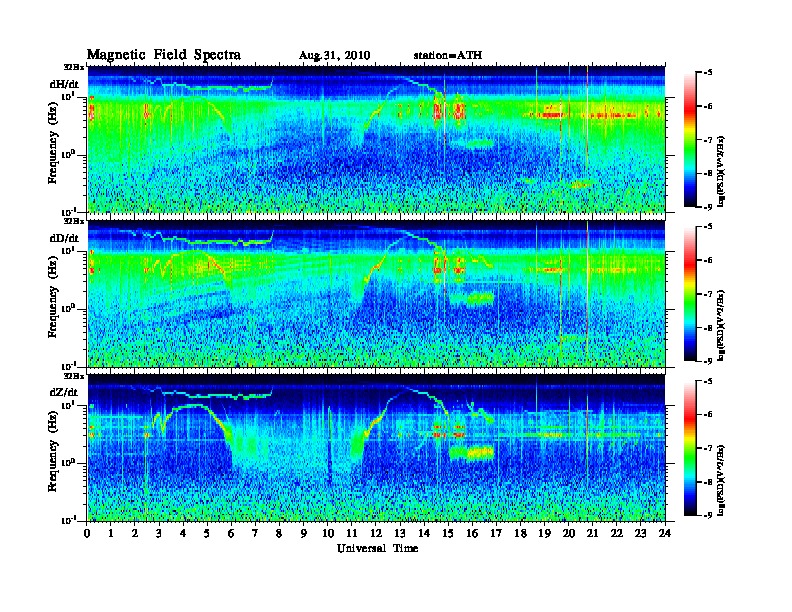The height and width of the screenshot is (612, 792).
Task: Click the '6' hour tick label
Action: [231, 533]
